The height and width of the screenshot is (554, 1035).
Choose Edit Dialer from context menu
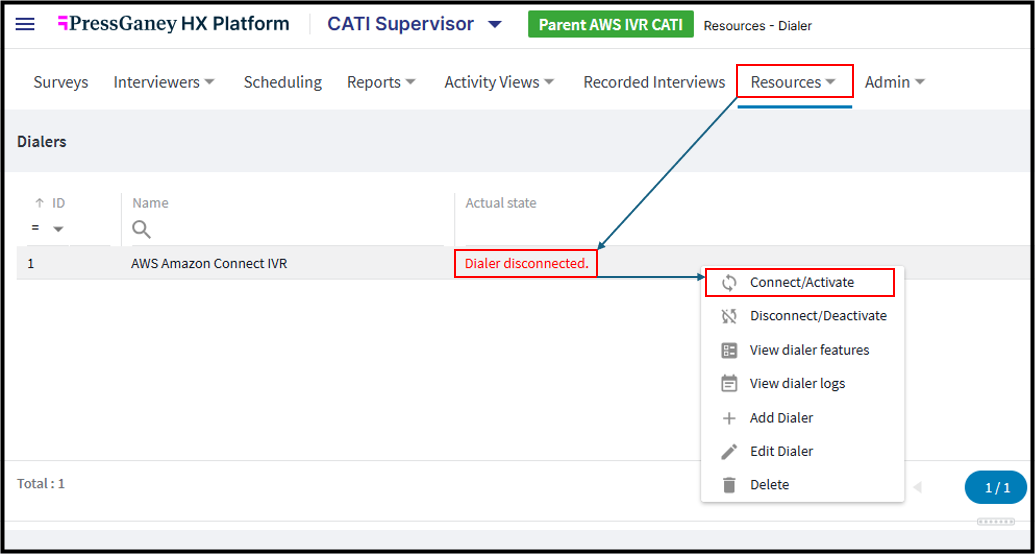[801, 452]
